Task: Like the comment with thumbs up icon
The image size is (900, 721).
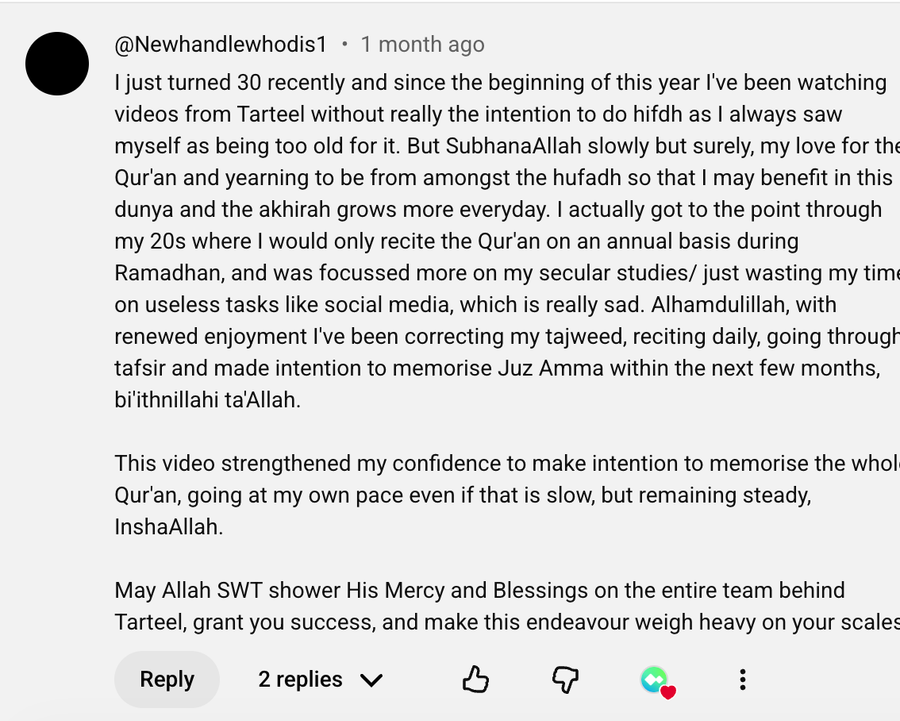Action: coord(475,680)
